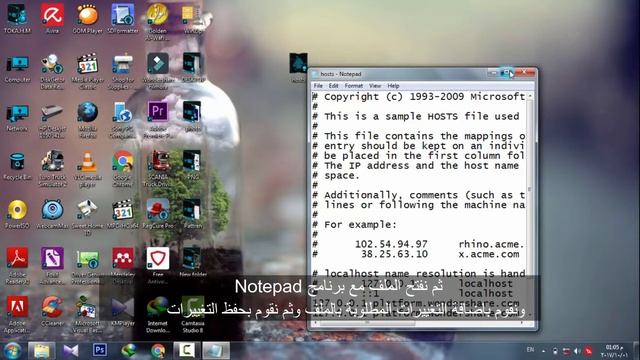The image size is (640, 360).
Task: Open the Network desktop icon
Action: pos(17,118)
